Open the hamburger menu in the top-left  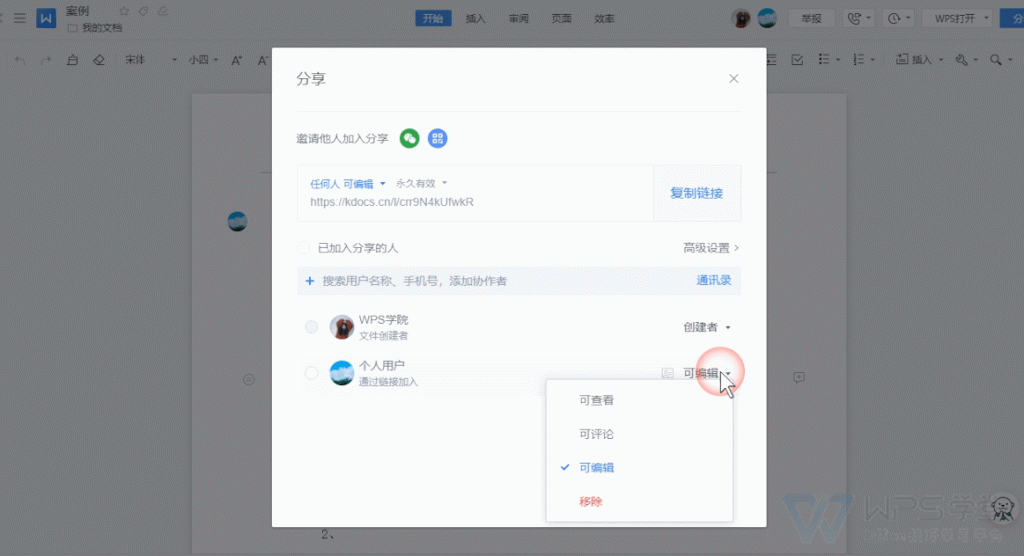tap(20, 18)
